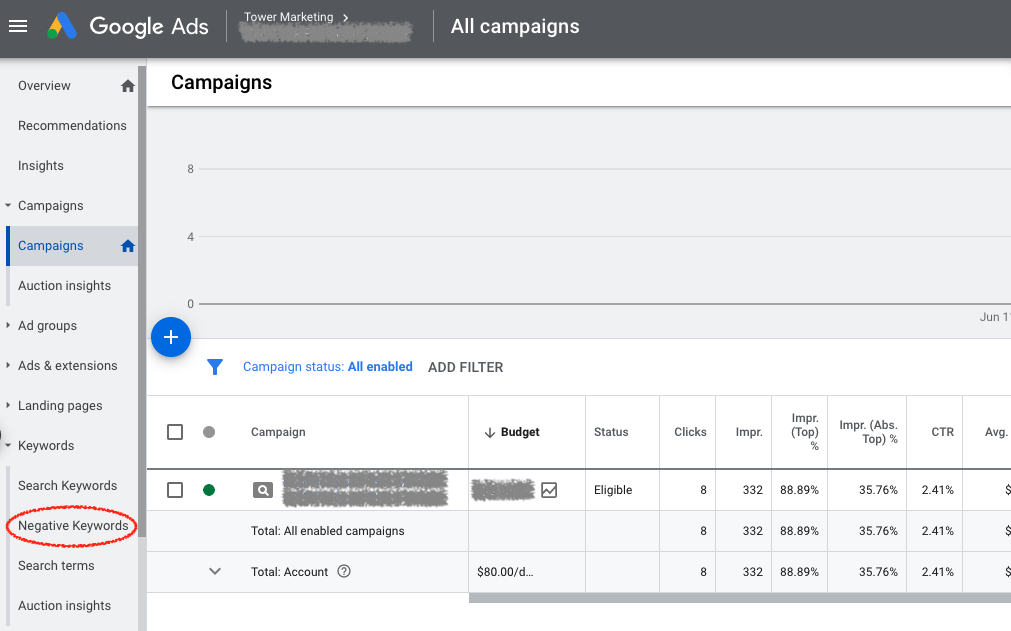Click the green enabled status dot
This screenshot has height=631, width=1011.
(209, 490)
